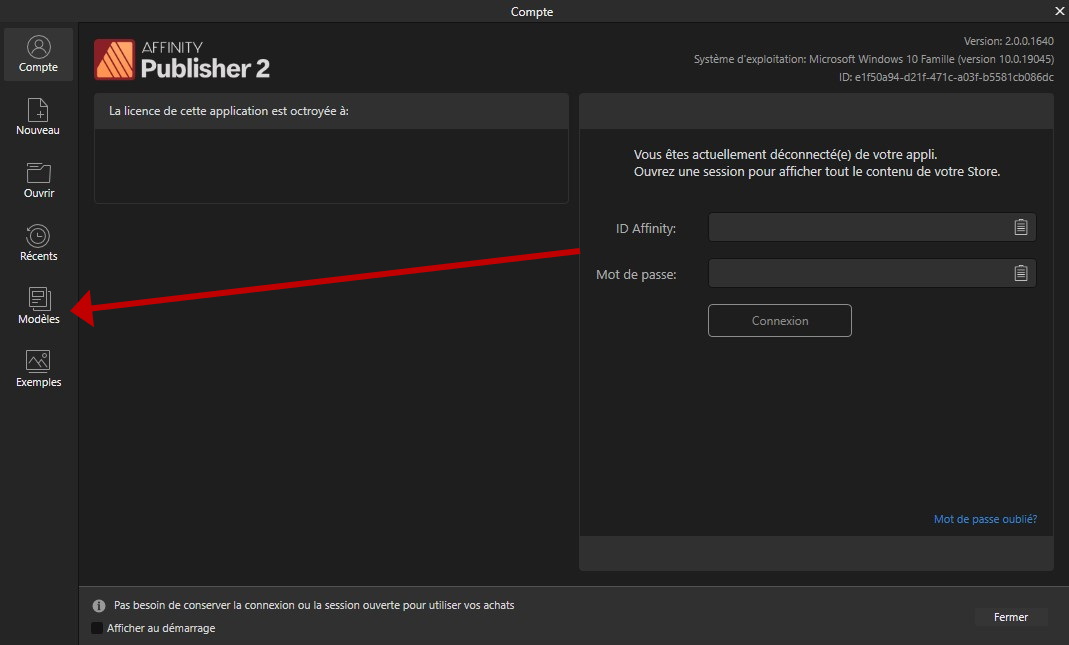Screen dimensions: 1069x645
Task: Click 'La licence de cette application' text
Action: click(229, 111)
